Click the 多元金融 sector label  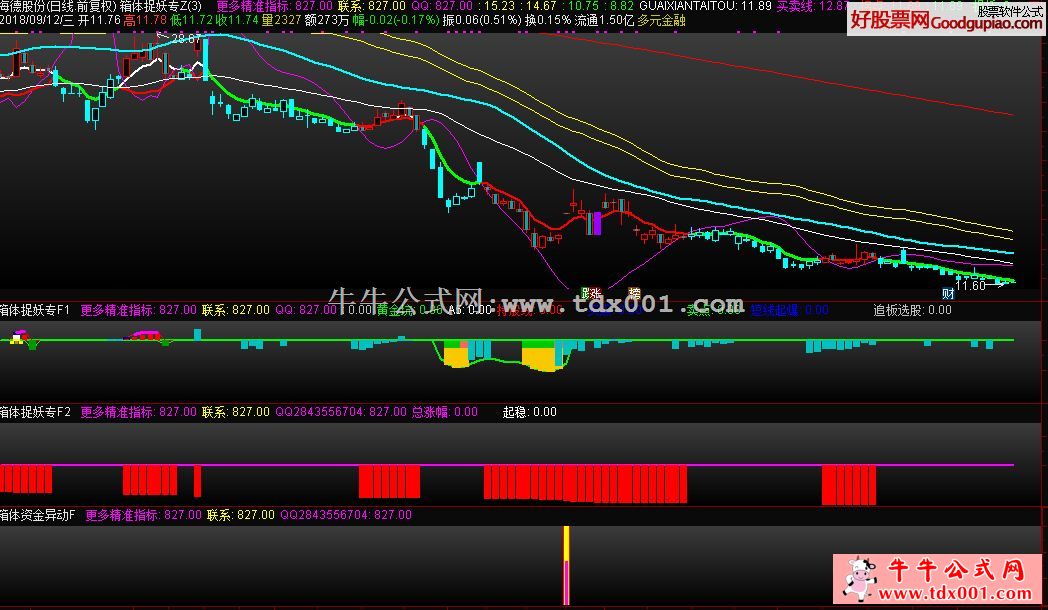(661, 20)
